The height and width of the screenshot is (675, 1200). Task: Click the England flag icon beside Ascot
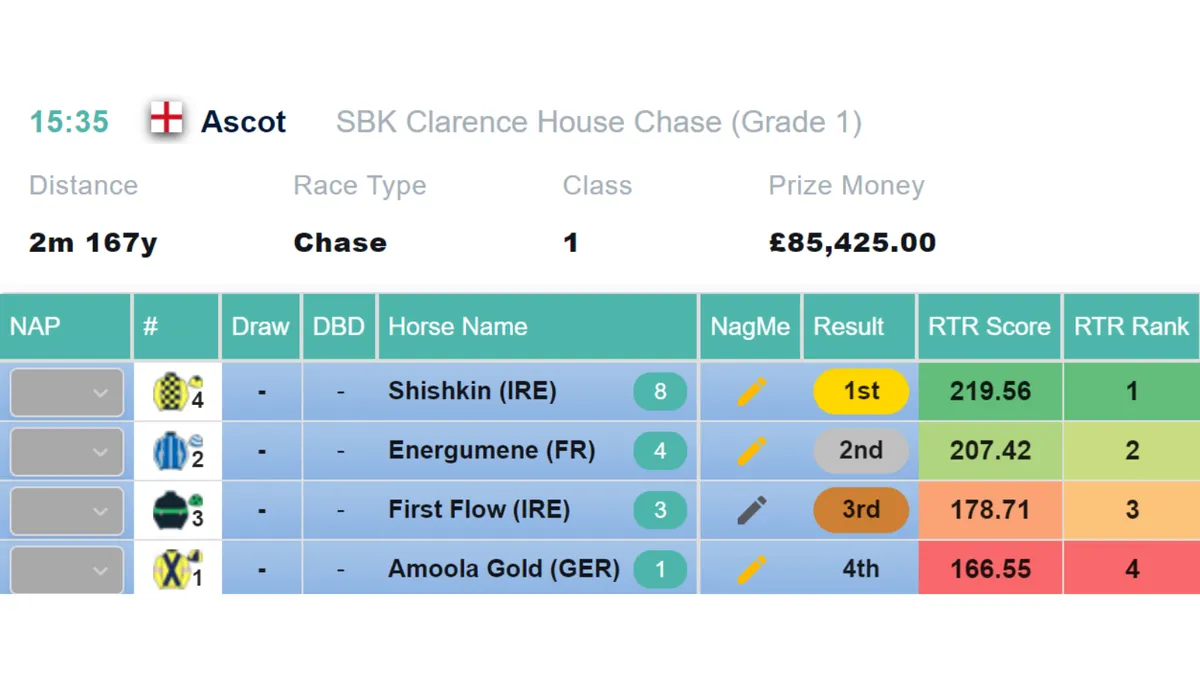click(166, 120)
